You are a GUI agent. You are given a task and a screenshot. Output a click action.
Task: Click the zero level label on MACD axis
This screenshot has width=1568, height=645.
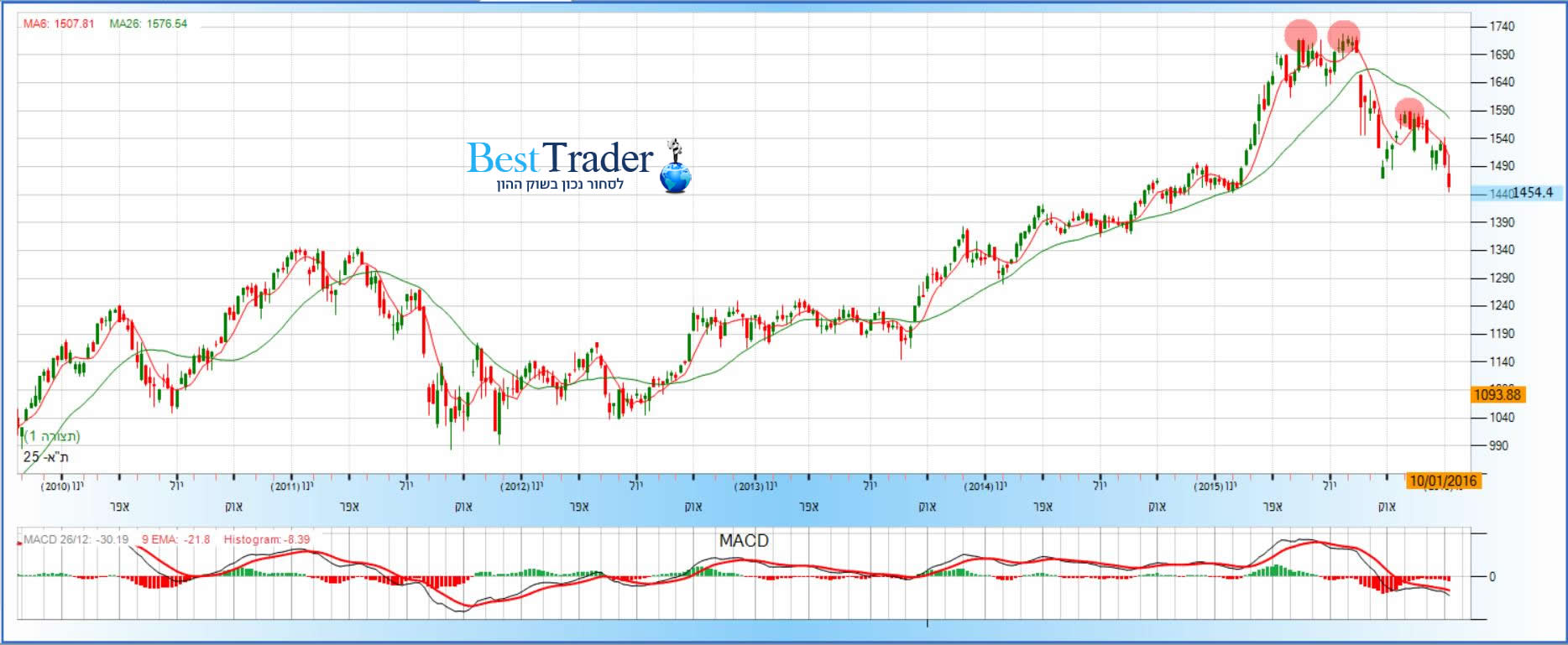click(x=1492, y=577)
